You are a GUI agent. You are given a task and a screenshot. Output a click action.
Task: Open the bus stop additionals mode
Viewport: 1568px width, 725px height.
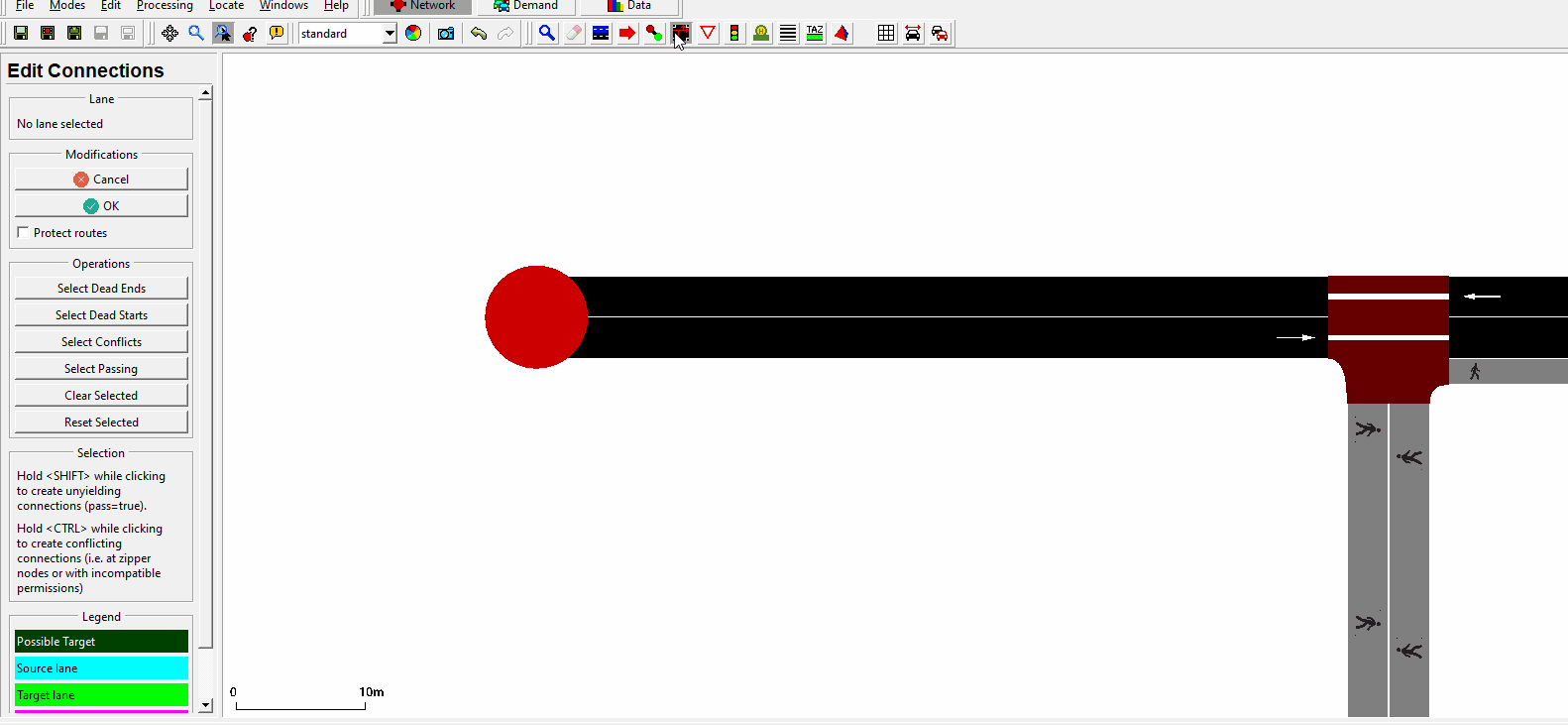[761, 34]
